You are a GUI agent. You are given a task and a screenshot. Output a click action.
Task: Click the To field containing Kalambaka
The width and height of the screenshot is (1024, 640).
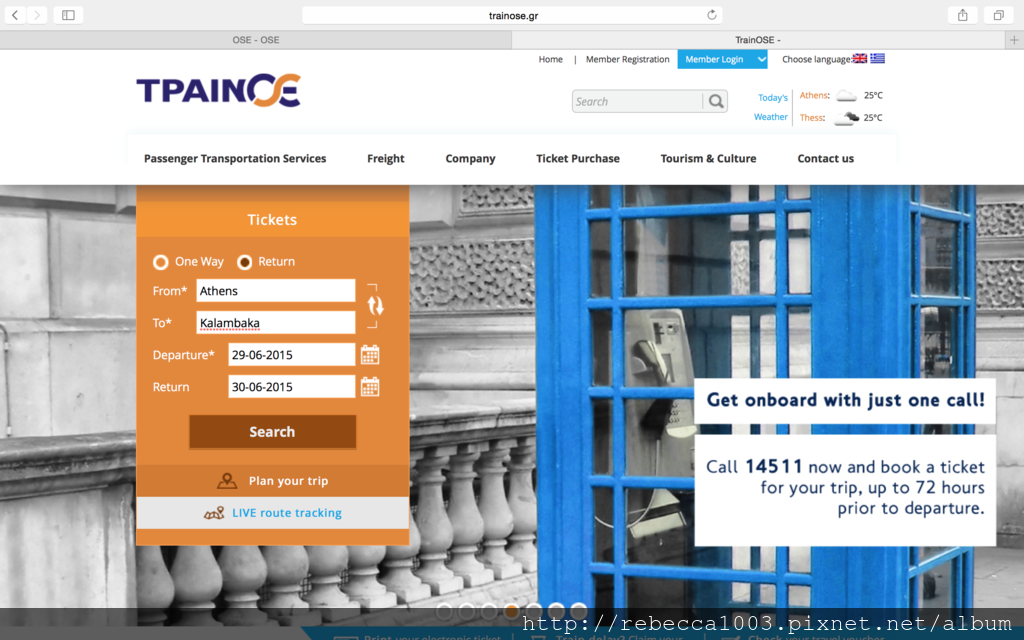(x=276, y=323)
